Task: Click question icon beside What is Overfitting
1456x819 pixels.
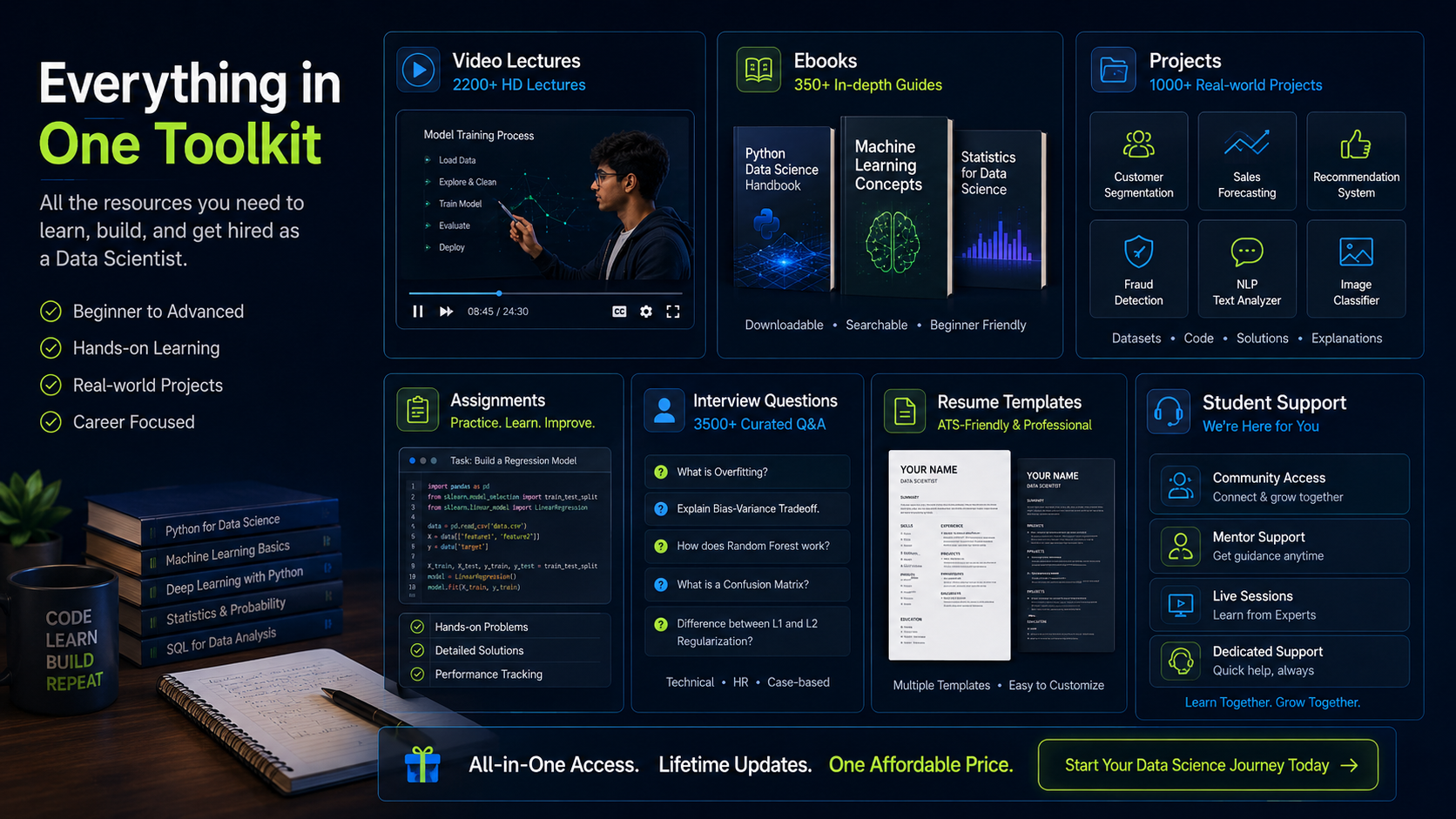Action: click(x=661, y=472)
